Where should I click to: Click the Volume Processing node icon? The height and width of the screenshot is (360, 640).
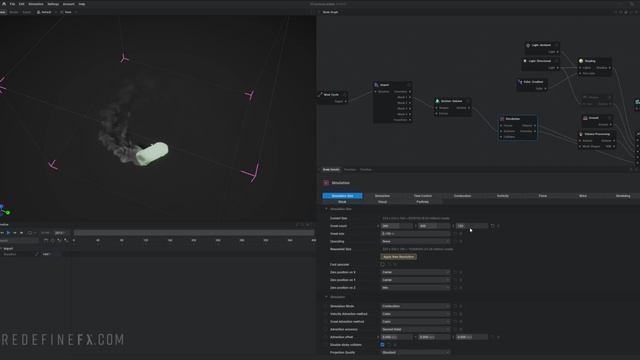581,134
